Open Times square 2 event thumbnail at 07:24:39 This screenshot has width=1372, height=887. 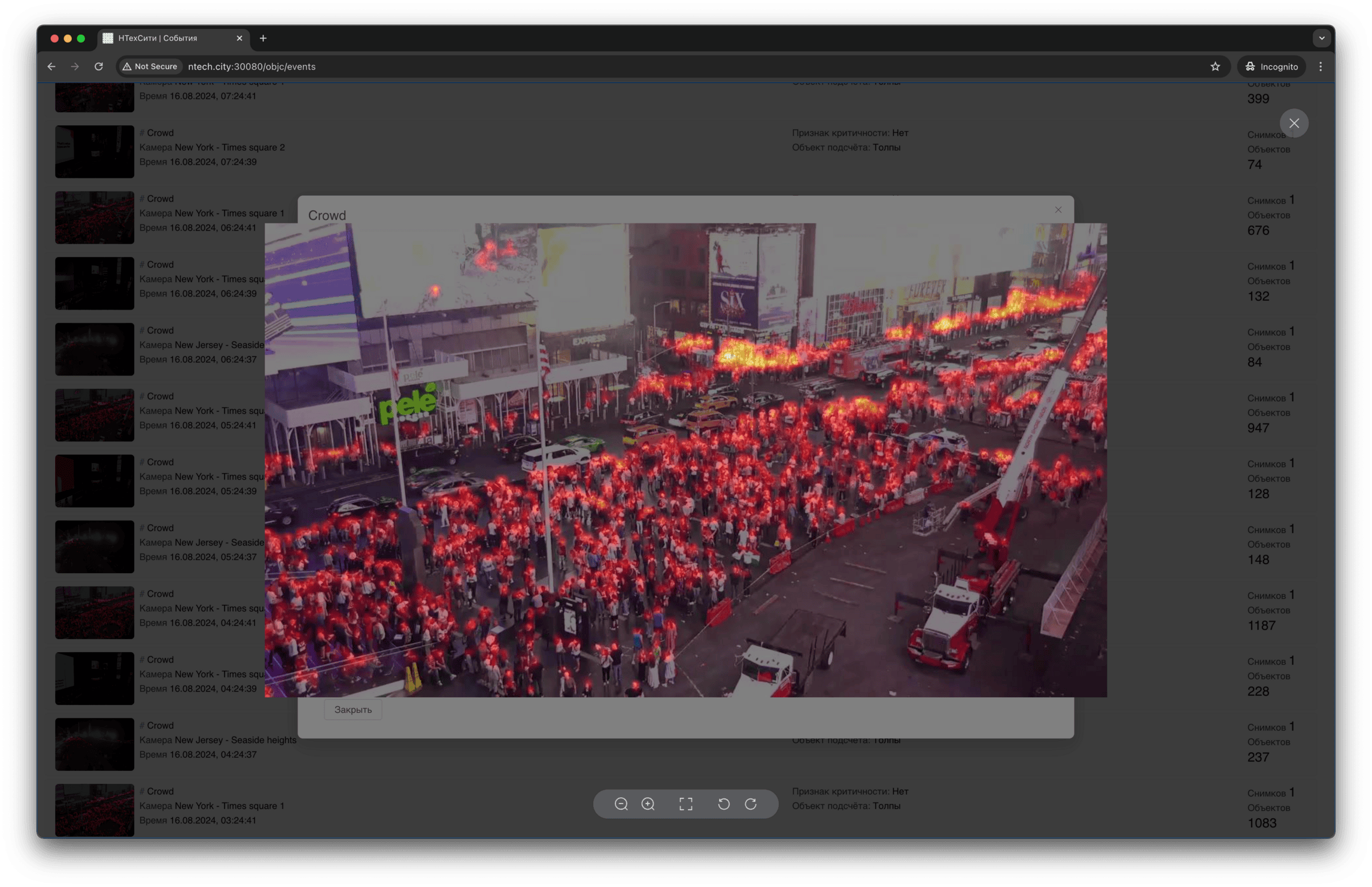[x=95, y=152]
